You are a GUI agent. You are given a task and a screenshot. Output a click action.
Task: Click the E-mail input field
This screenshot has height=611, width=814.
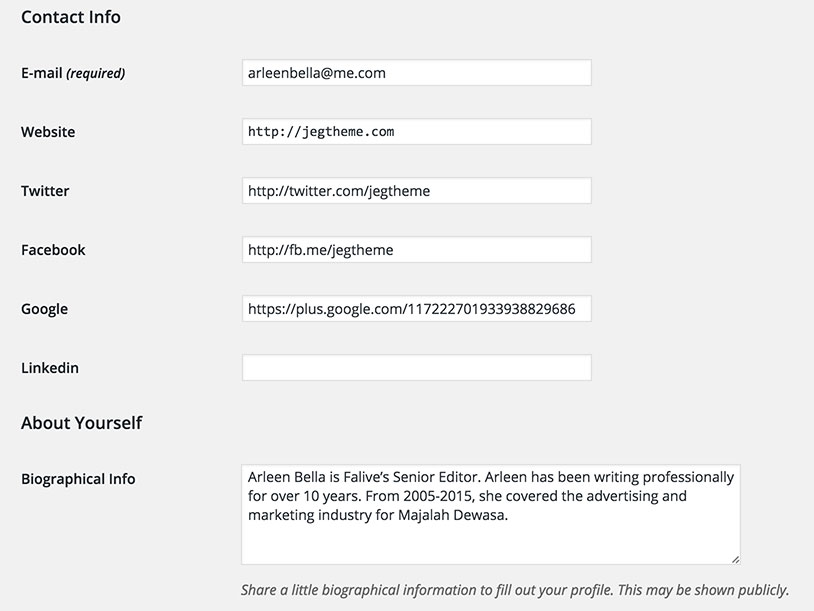point(416,73)
